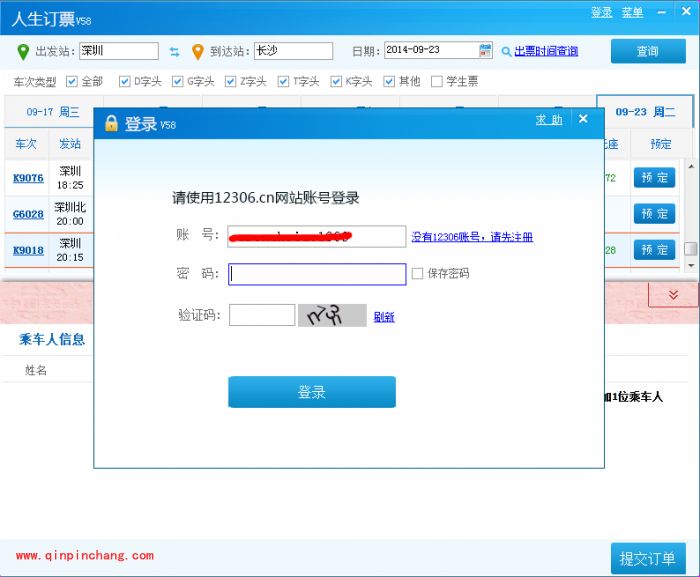Close the 登录 dialog with its X

point(583,119)
